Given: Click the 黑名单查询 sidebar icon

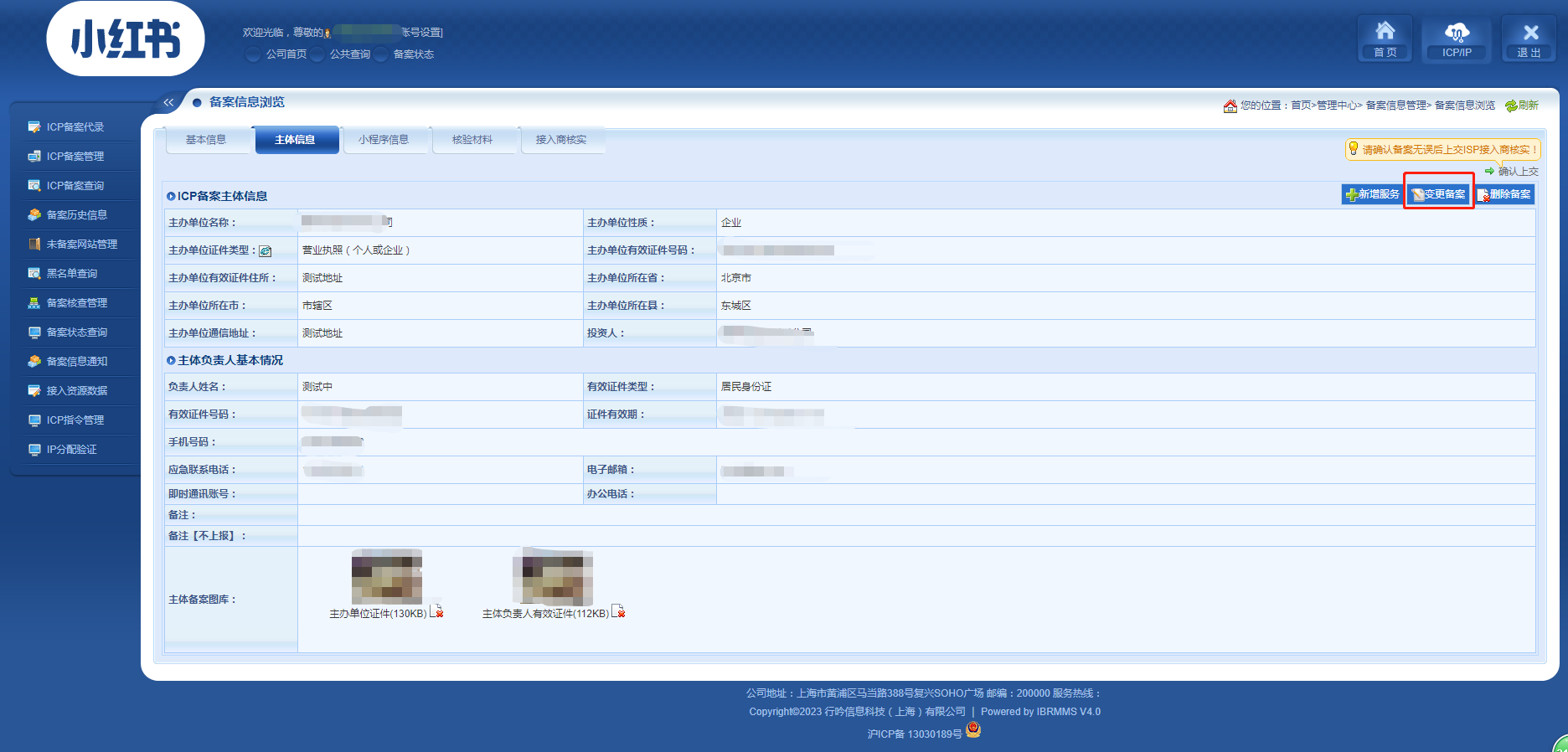Looking at the screenshot, I should pyautogui.click(x=34, y=274).
